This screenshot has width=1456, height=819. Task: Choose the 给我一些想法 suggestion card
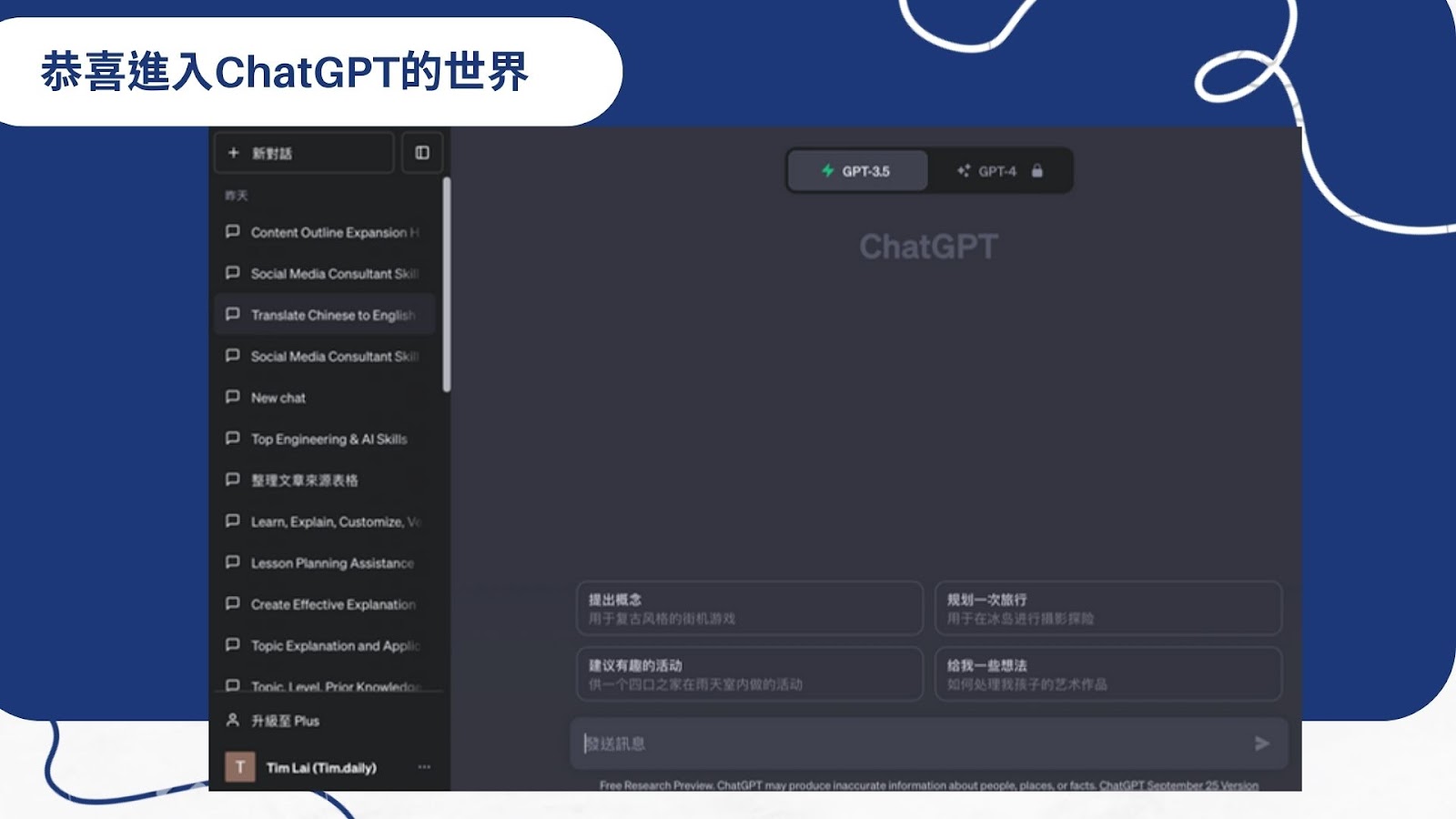[1108, 673]
